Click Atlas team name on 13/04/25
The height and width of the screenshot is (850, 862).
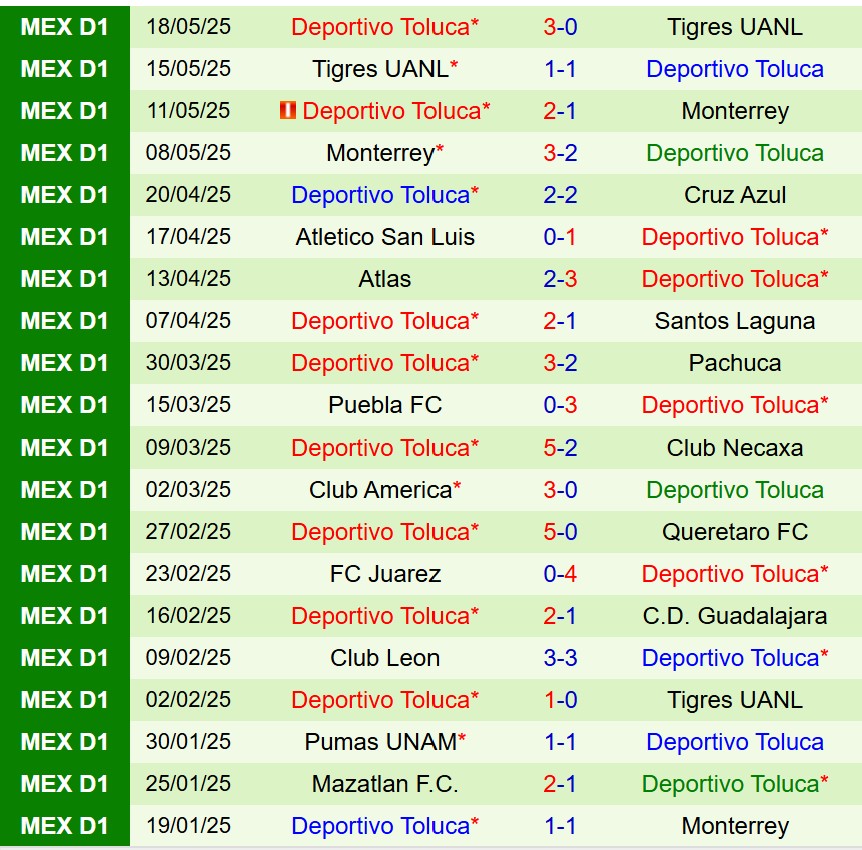385,279
